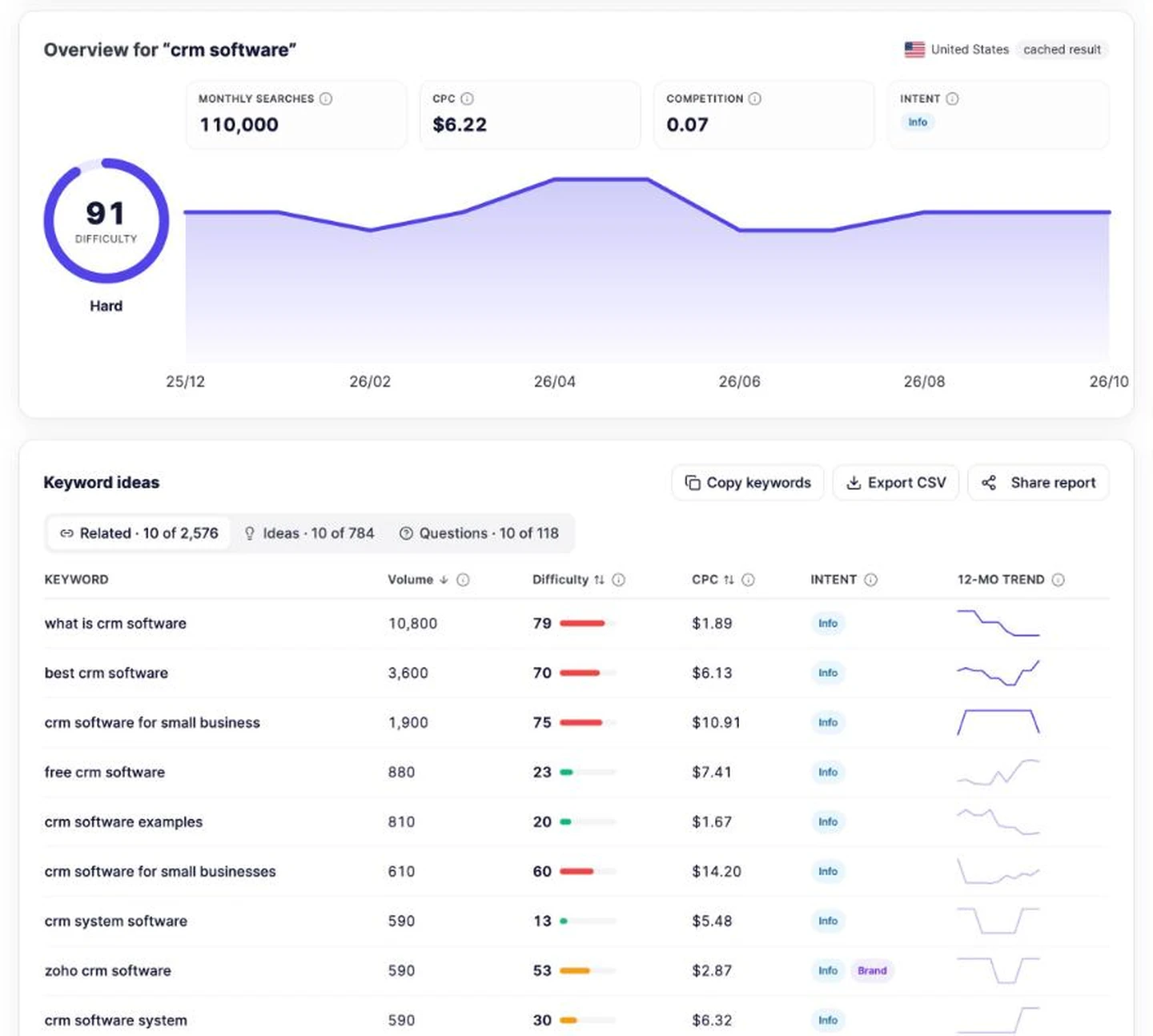Sort table by Volume column
1153x1036 pixels.
coord(418,580)
